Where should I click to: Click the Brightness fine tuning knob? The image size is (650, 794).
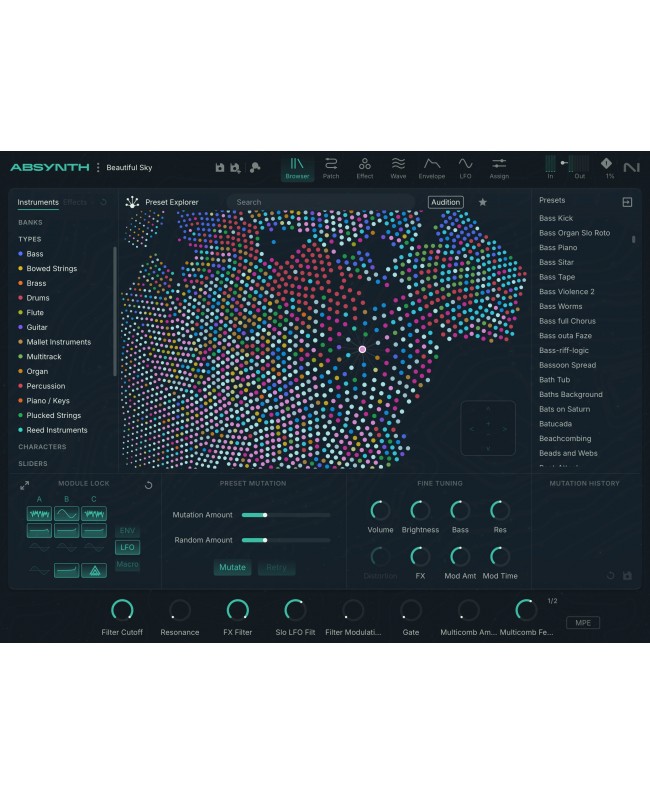pyautogui.click(x=420, y=510)
